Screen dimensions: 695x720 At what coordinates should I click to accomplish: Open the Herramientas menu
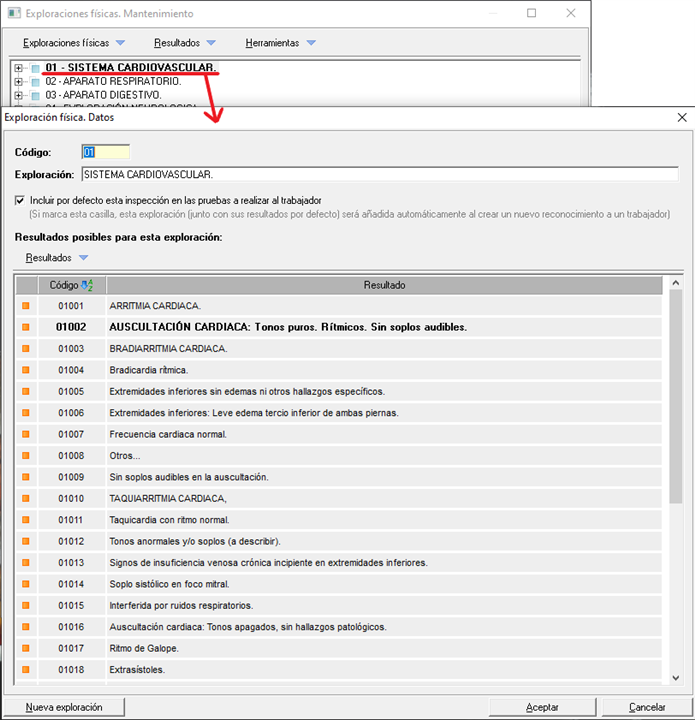pos(280,43)
